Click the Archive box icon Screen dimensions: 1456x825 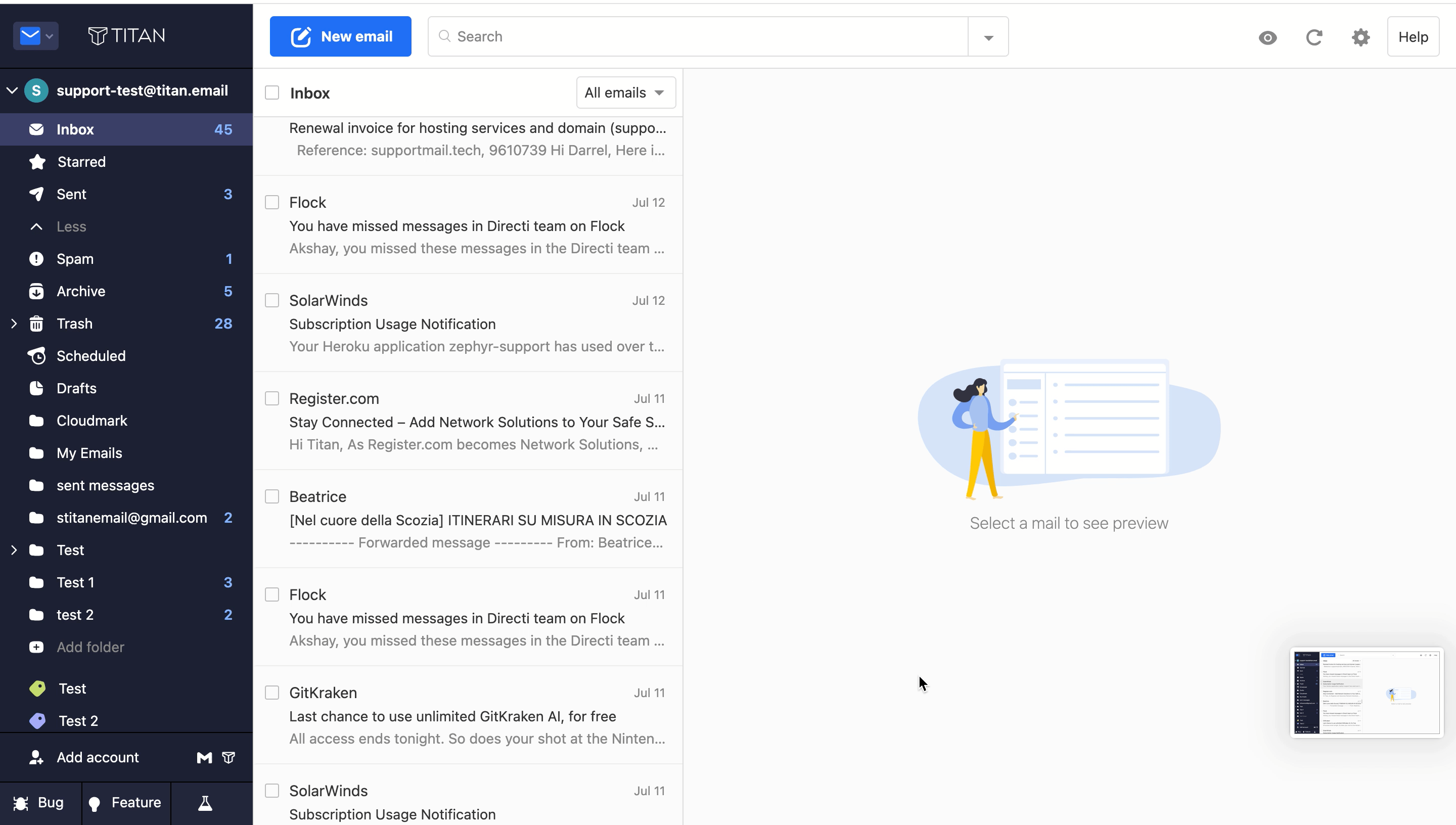tap(36, 291)
